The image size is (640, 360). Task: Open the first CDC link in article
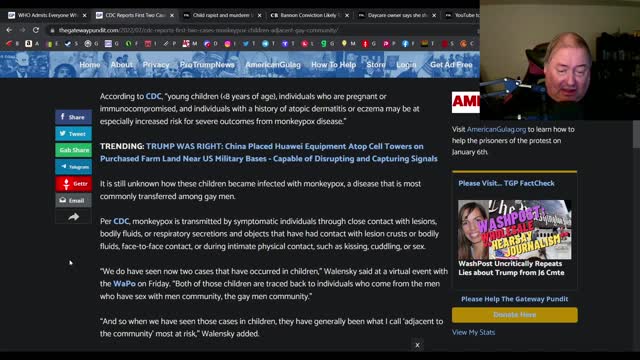pyautogui.click(x=153, y=96)
